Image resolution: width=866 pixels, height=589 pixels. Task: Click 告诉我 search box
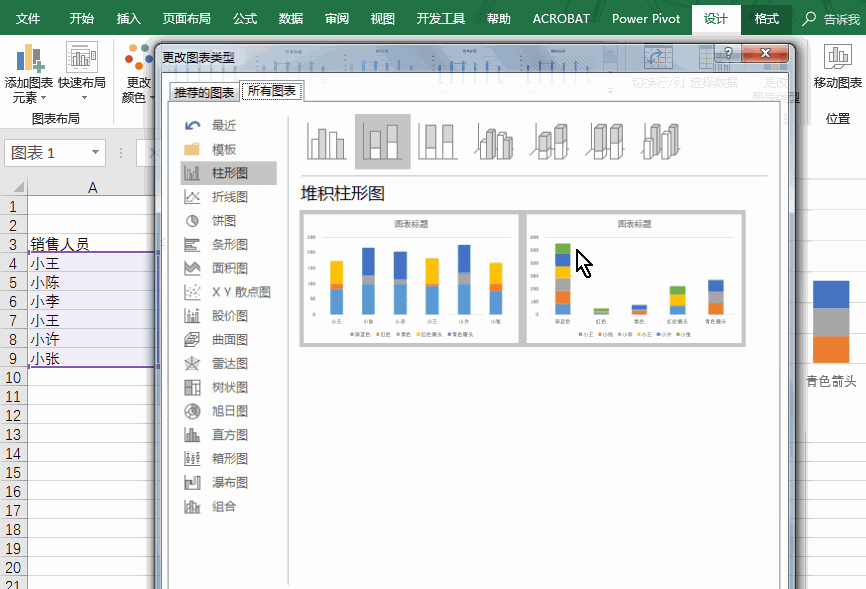tap(833, 19)
